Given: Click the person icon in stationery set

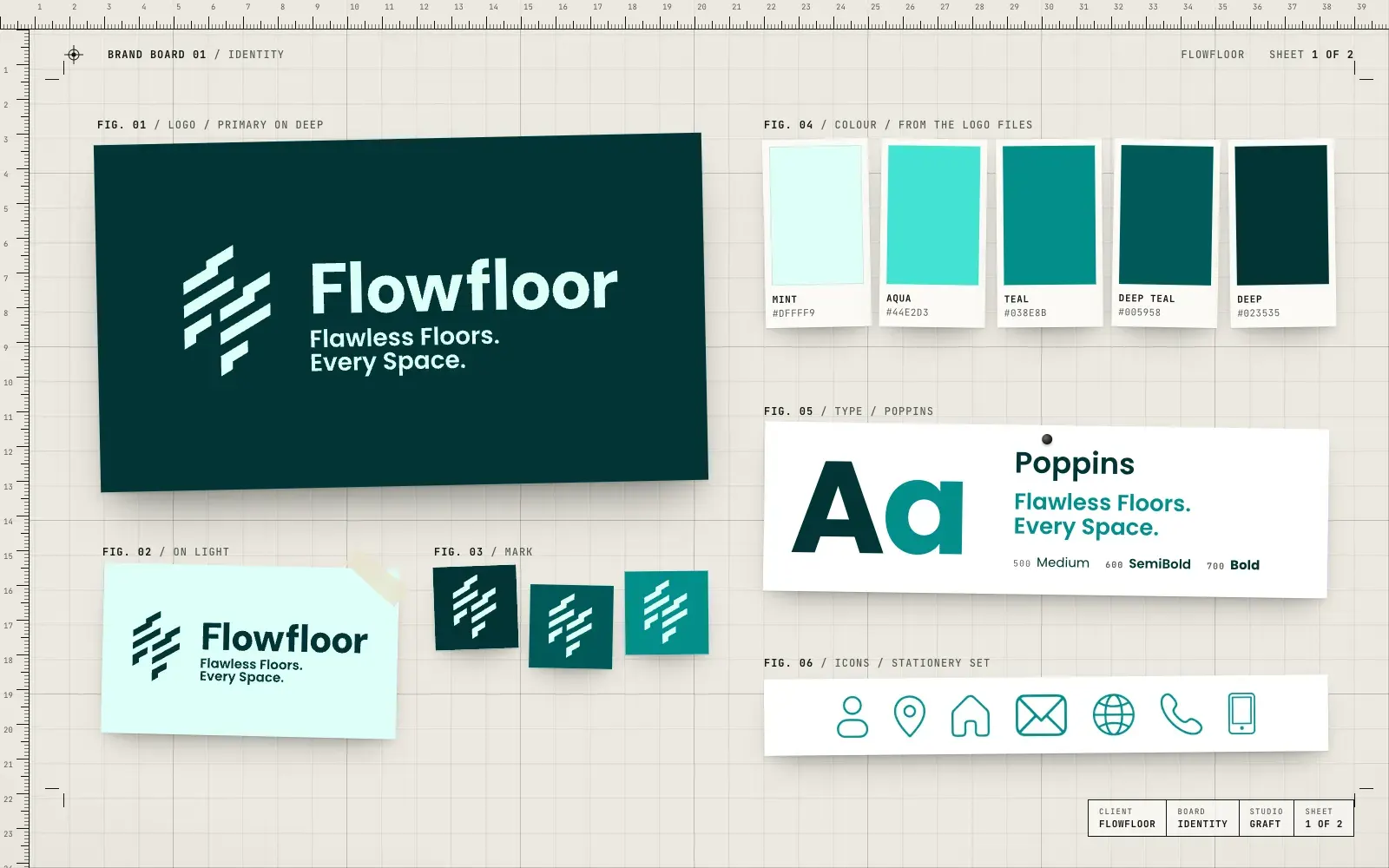Looking at the screenshot, I should 852,716.
